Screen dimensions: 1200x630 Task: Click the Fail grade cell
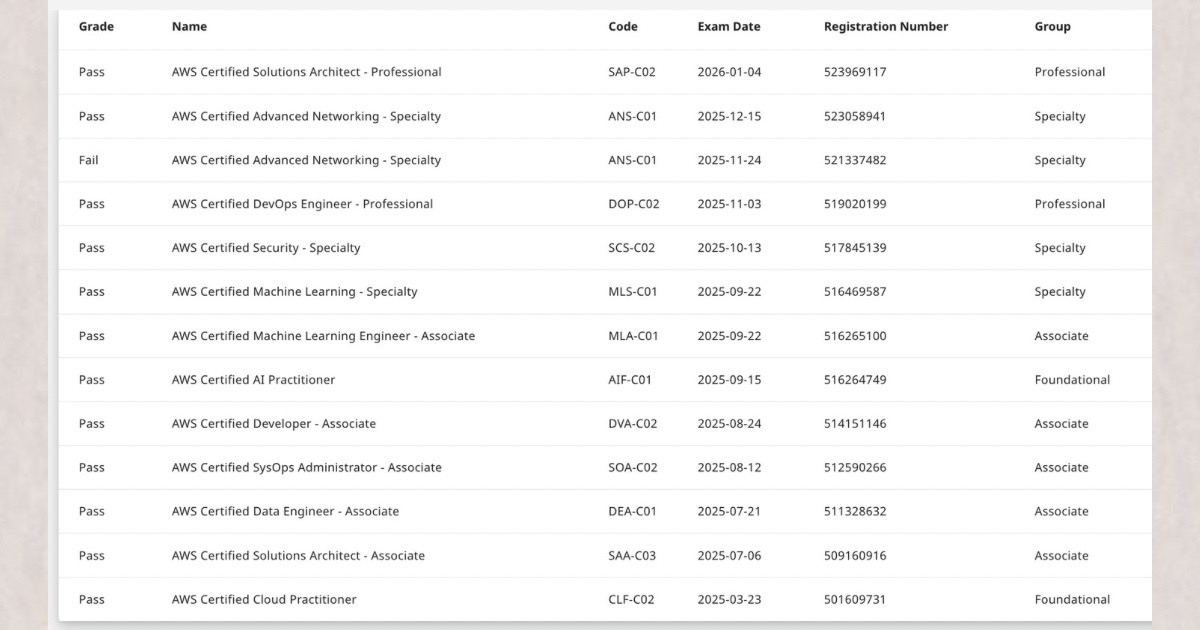tap(89, 160)
